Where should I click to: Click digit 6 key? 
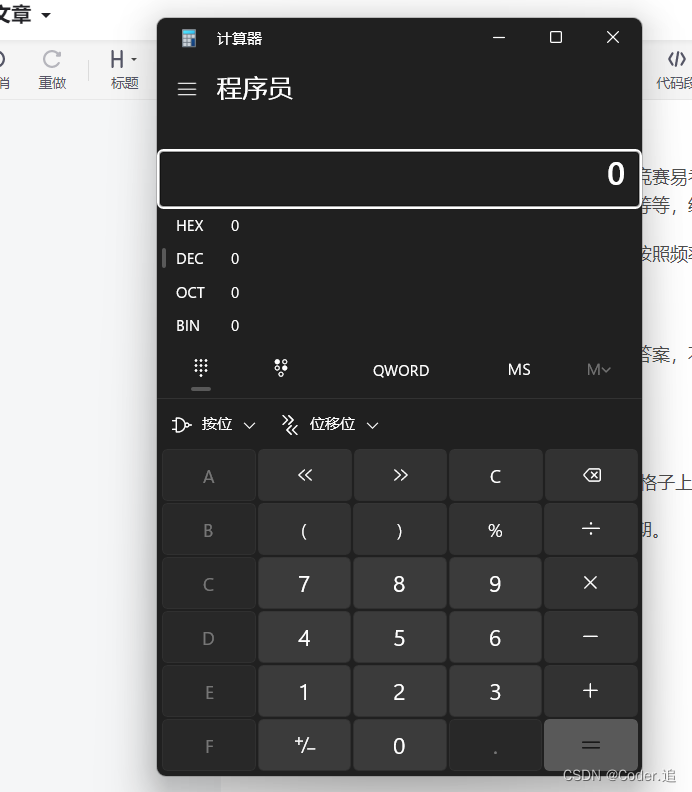[496, 637]
